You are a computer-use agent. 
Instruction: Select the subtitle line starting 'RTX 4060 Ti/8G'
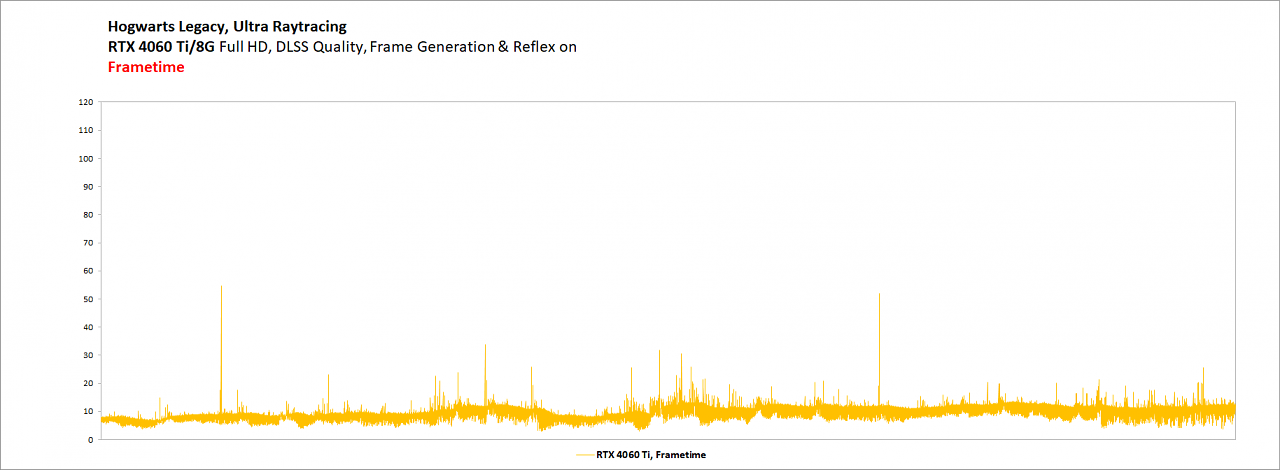click(x=342, y=47)
